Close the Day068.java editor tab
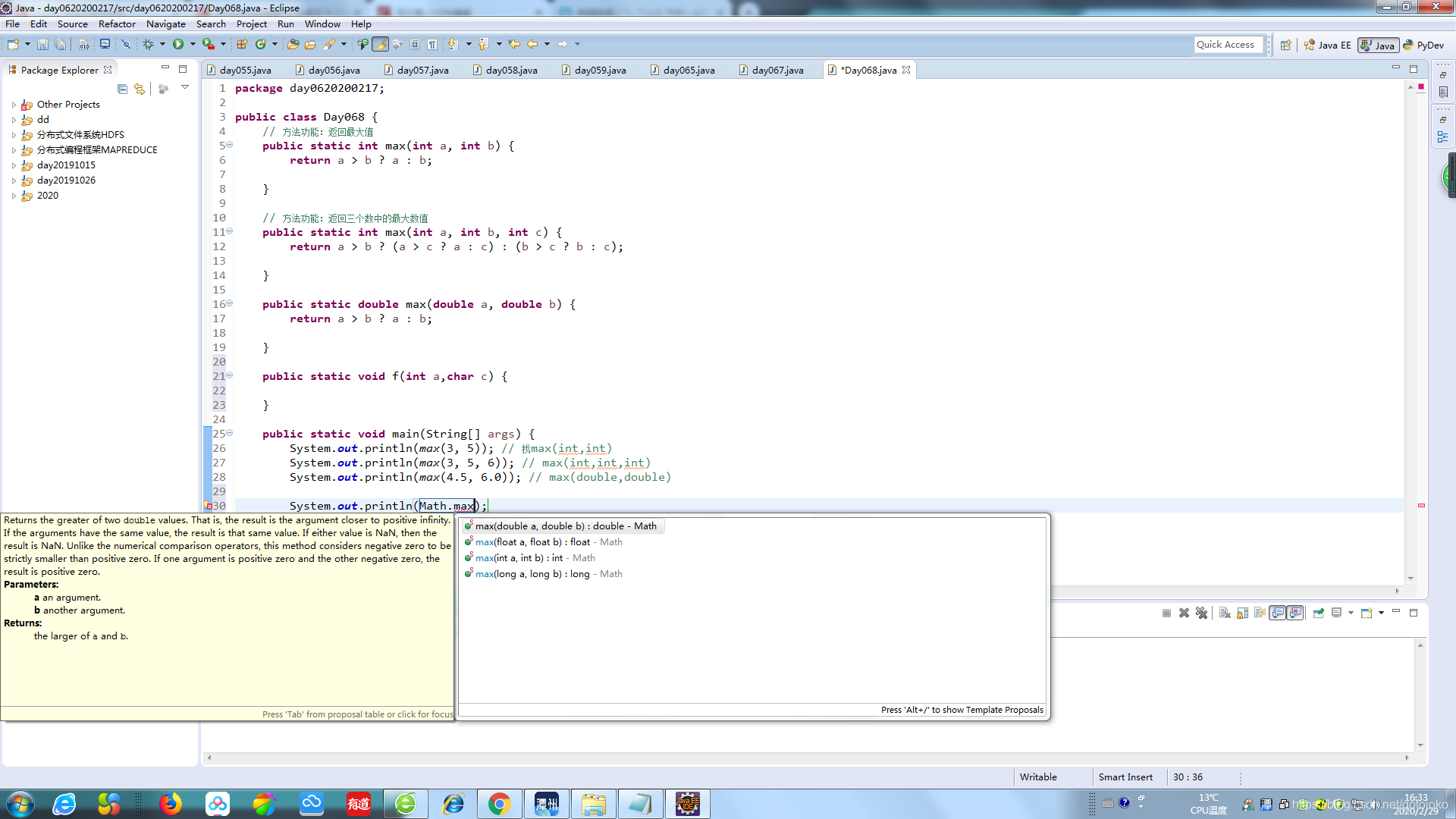 click(906, 70)
